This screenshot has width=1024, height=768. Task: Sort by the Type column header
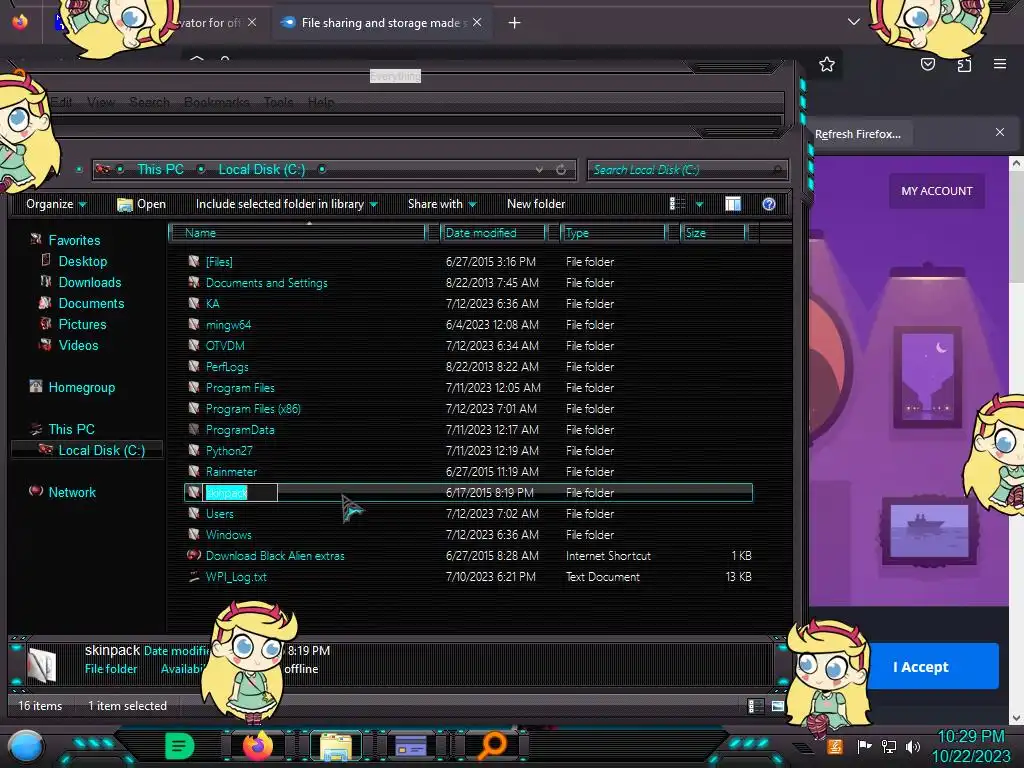click(613, 232)
